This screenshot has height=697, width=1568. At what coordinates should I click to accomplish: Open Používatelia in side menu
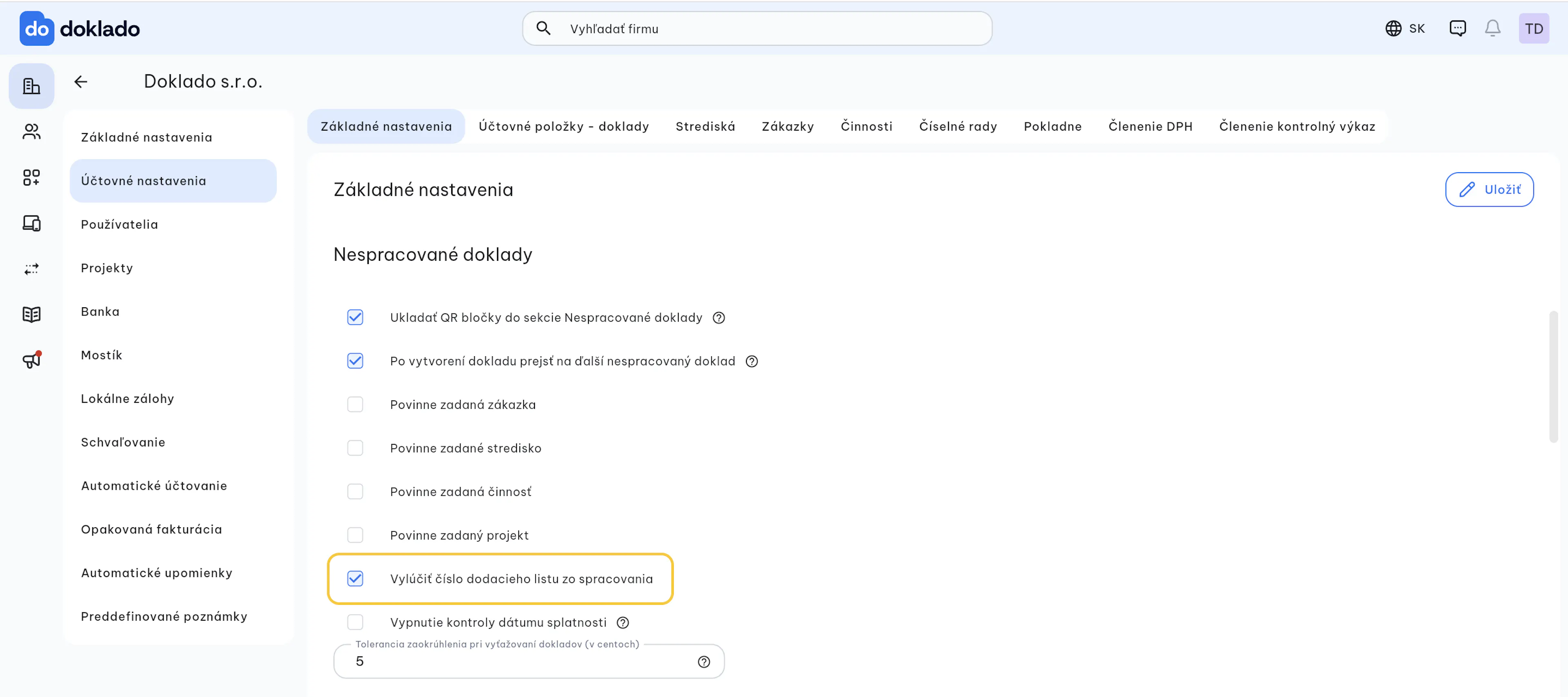[173, 224]
